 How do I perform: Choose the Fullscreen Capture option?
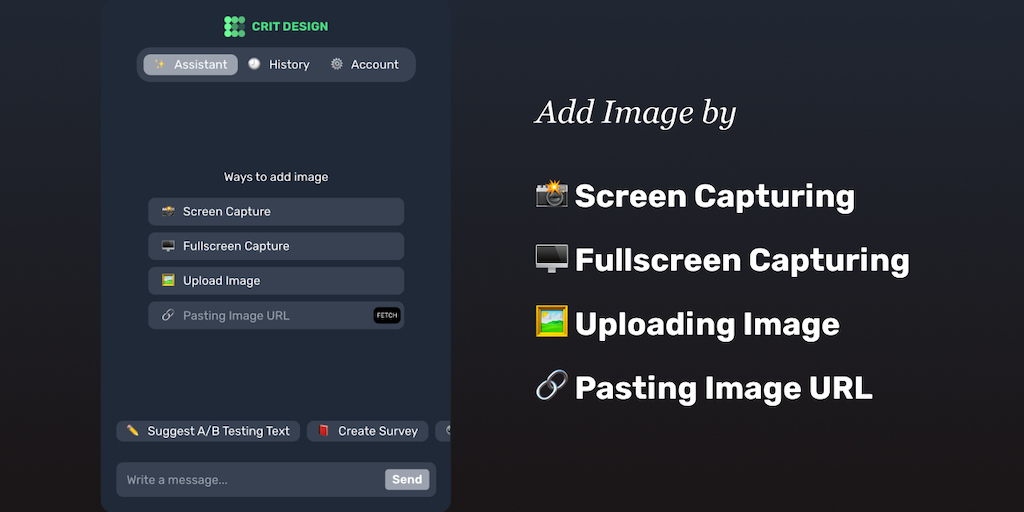276,246
